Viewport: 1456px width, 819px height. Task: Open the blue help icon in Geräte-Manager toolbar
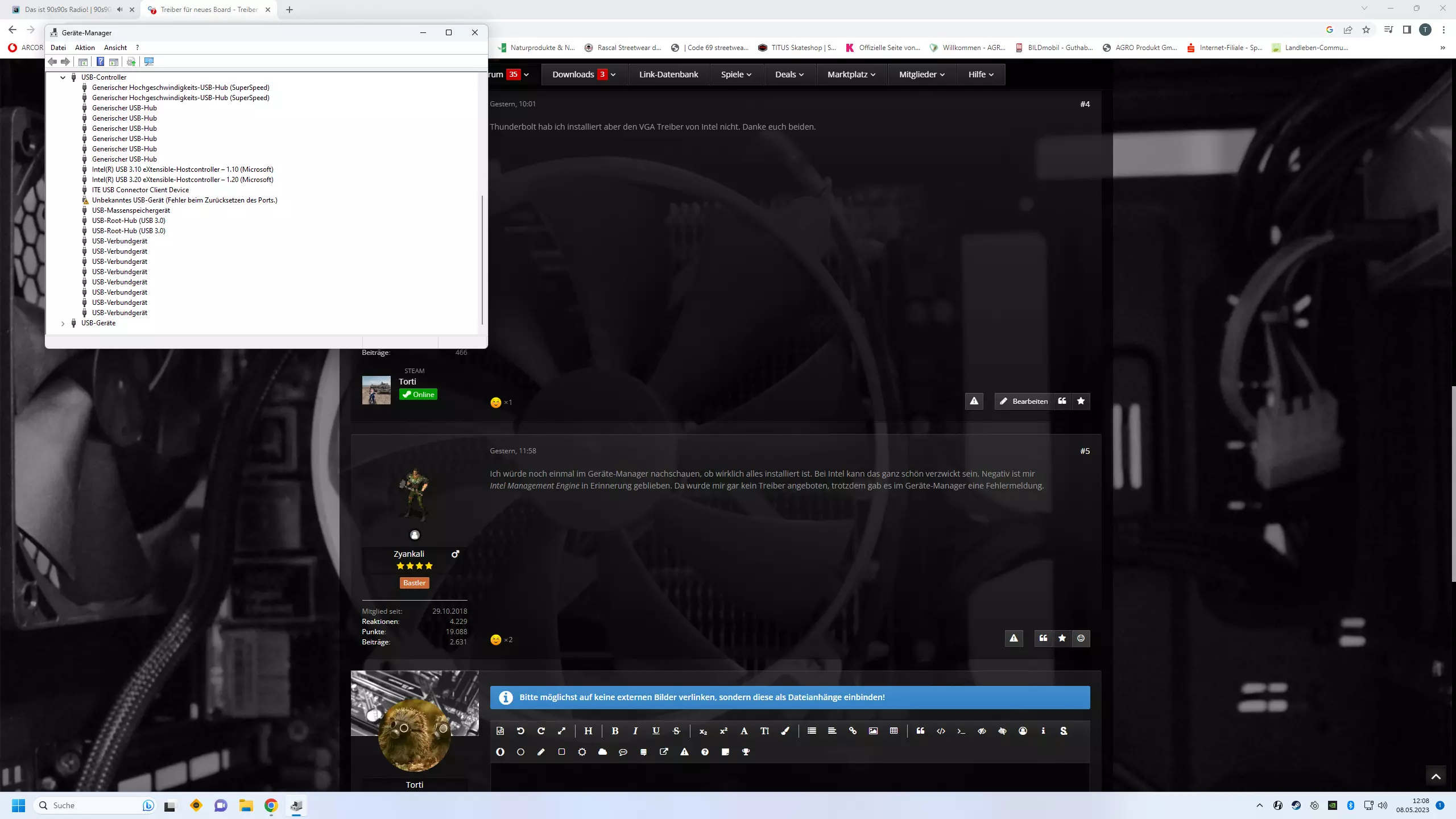[x=100, y=61]
